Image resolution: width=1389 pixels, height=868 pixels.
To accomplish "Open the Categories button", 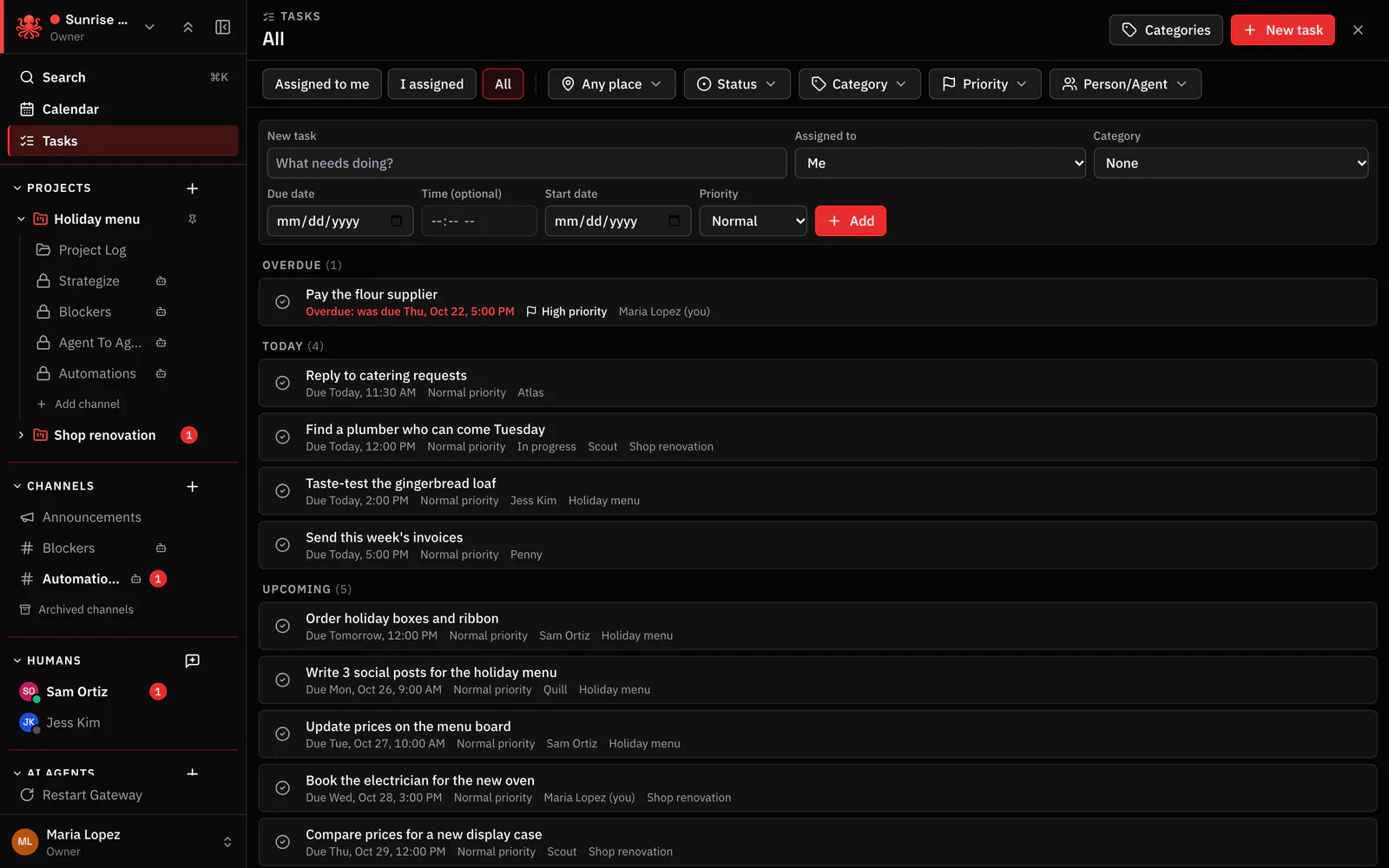I will pos(1166,30).
